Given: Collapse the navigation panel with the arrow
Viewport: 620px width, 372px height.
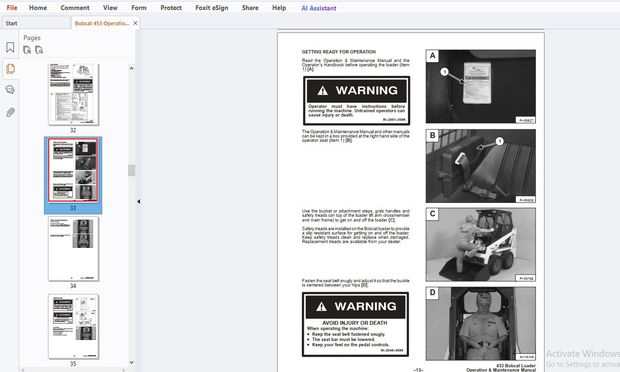Looking at the screenshot, I should (138, 202).
